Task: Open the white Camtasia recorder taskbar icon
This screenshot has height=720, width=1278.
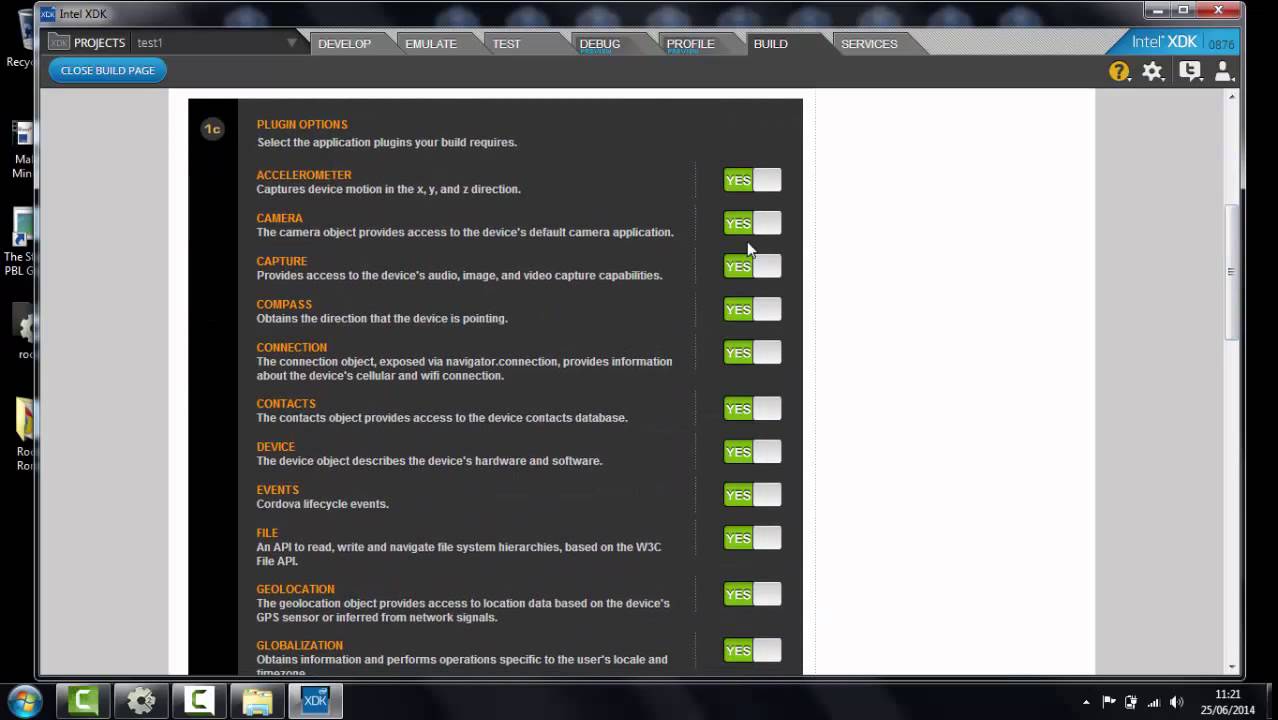Action: point(198,701)
